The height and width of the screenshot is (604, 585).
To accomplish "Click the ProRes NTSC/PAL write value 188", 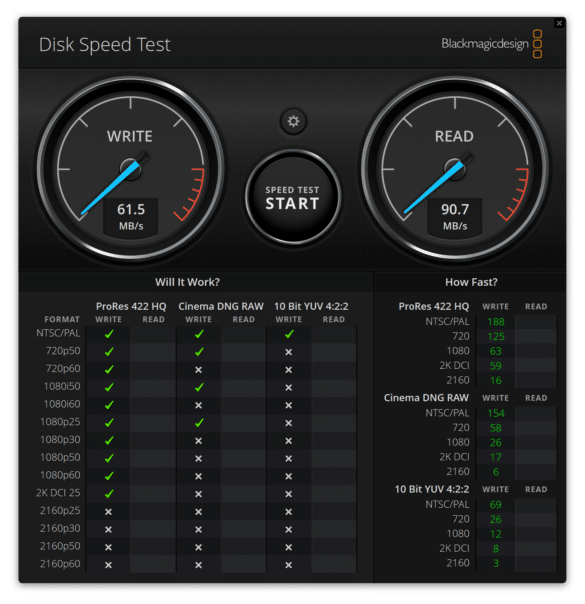I will click(496, 322).
